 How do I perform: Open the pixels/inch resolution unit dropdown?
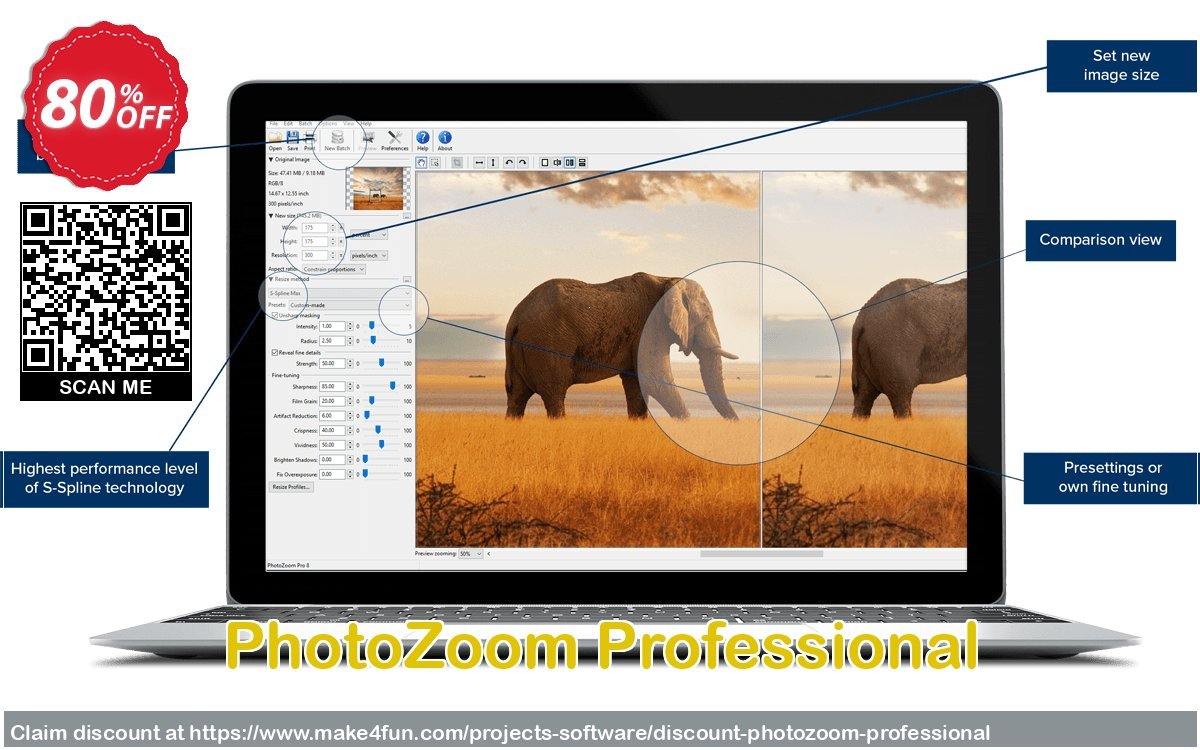369,255
